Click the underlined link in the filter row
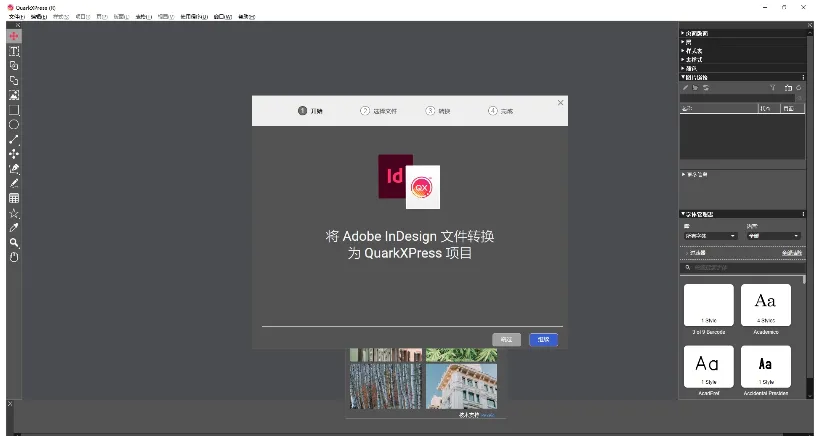This screenshot has width=825, height=436. [791, 253]
